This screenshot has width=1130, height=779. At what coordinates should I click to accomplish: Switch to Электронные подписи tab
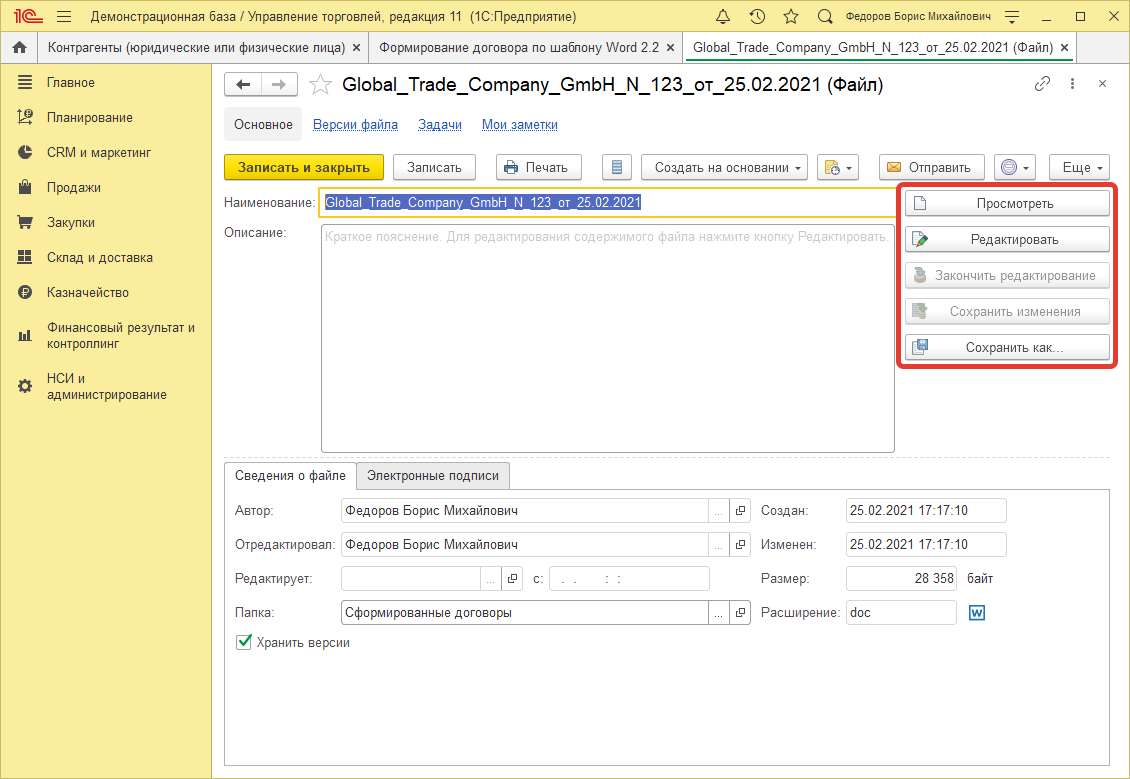tap(433, 476)
